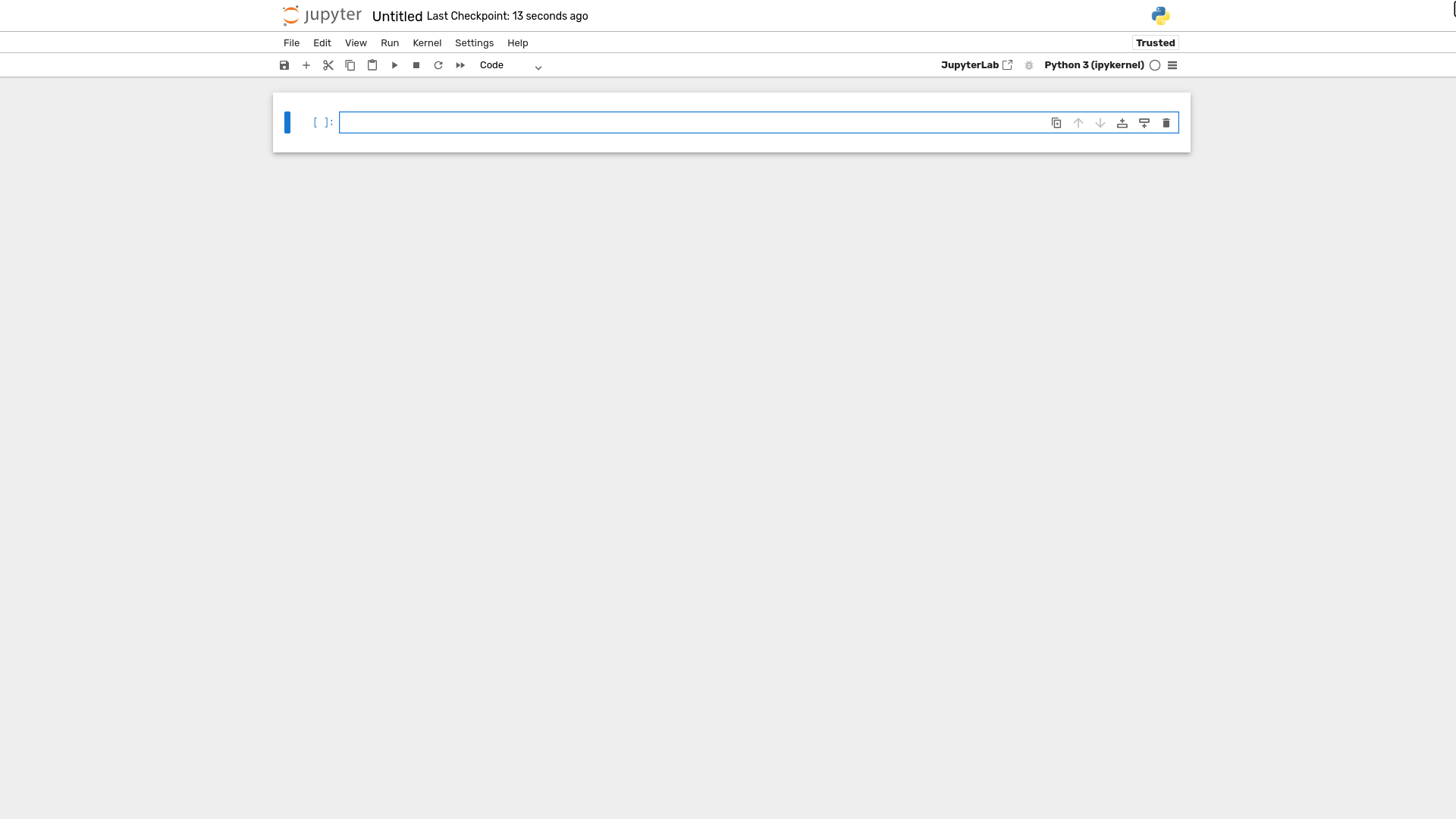Open the Edit menu
This screenshot has width=1456, height=819.
tap(322, 43)
